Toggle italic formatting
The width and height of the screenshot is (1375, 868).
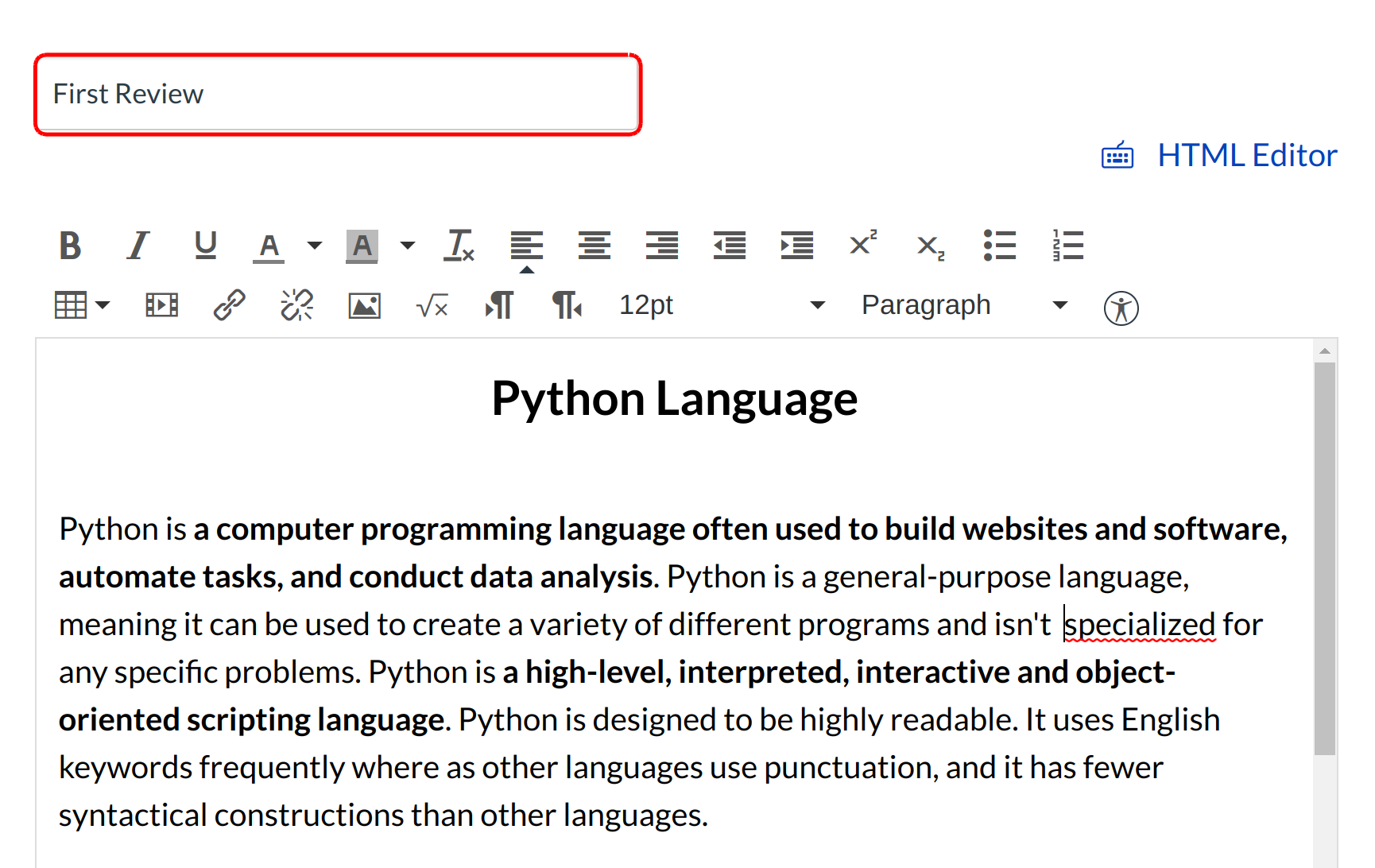click(x=138, y=246)
